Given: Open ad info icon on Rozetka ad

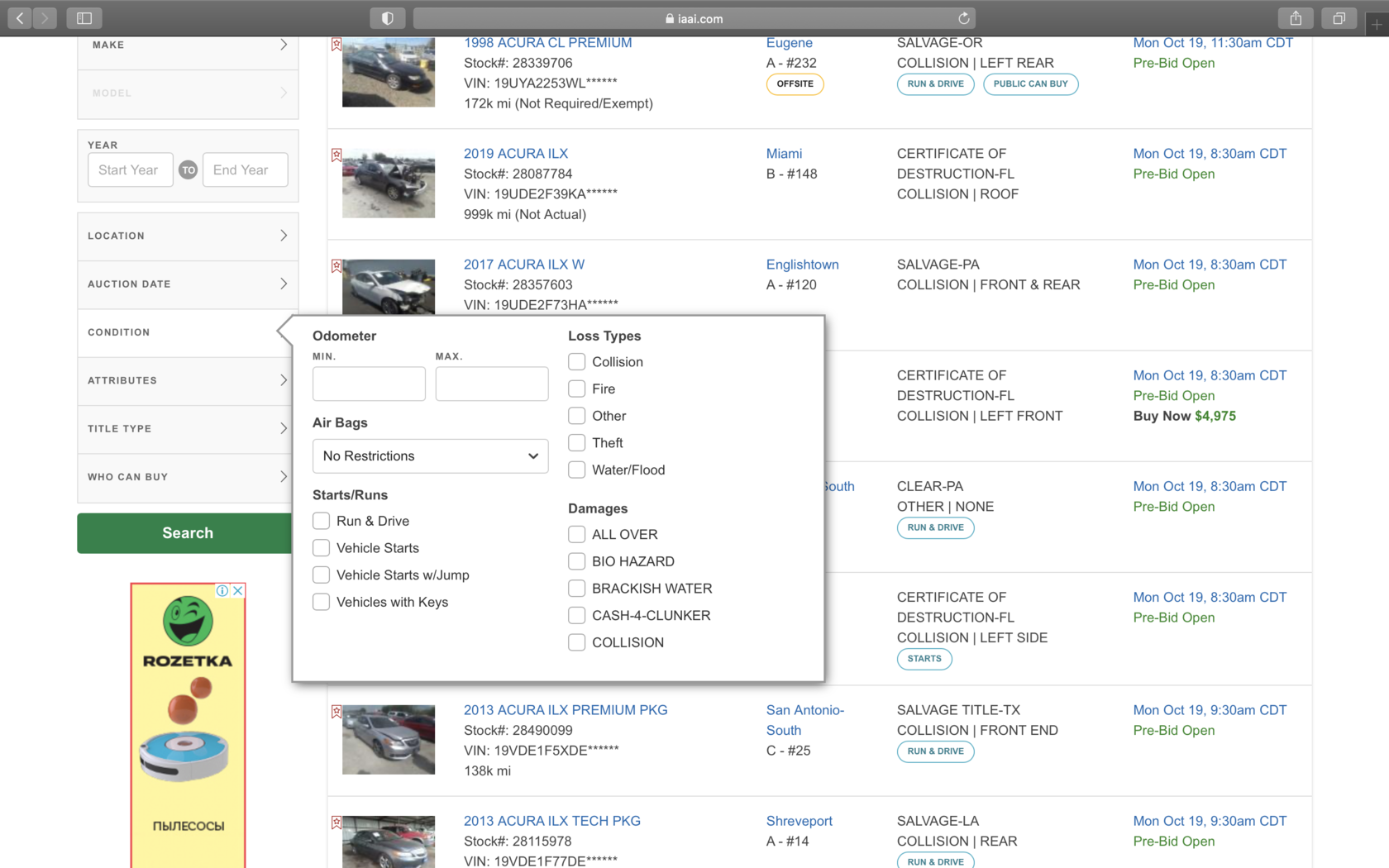Looking at the screenshot, I should [x=222, y=590].
